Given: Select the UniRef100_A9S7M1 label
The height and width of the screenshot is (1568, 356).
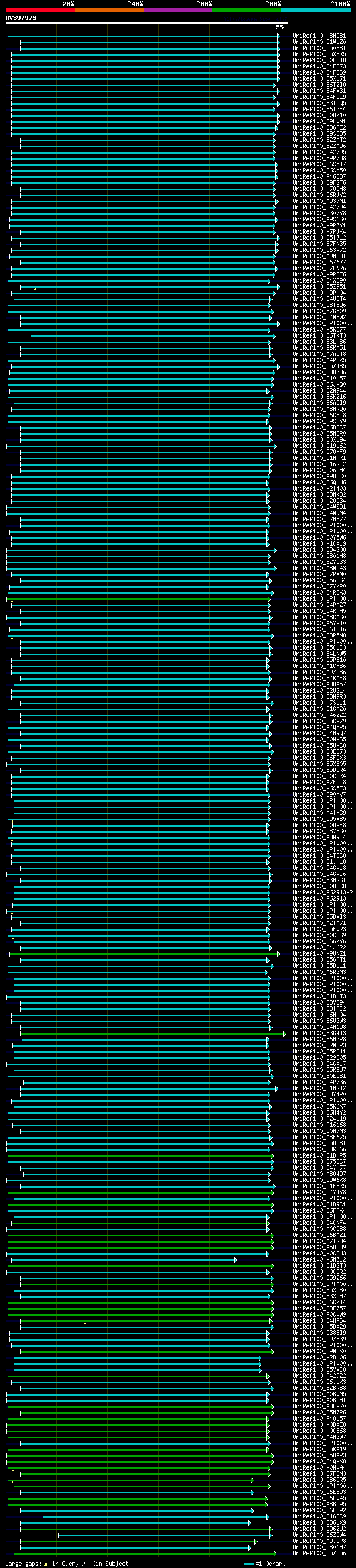Looking at the screenshot, I should tap(319, 201).
